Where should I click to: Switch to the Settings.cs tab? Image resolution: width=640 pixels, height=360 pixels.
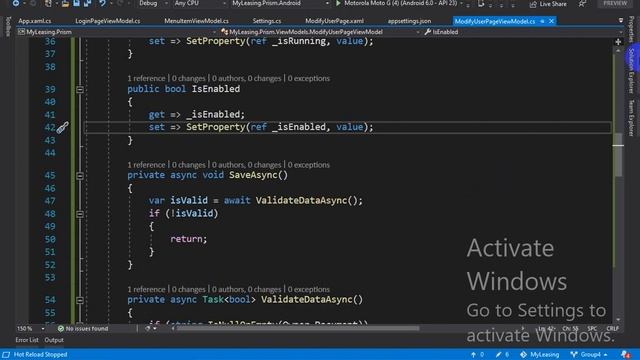[267, 21]
